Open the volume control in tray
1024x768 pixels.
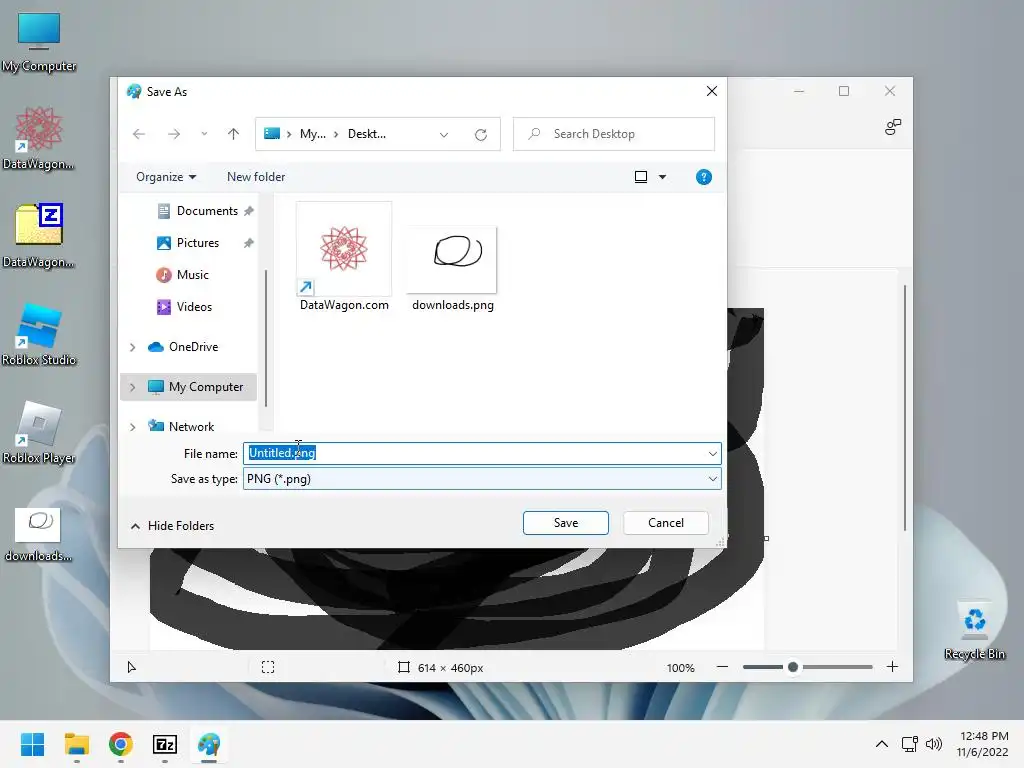[934, 744]
